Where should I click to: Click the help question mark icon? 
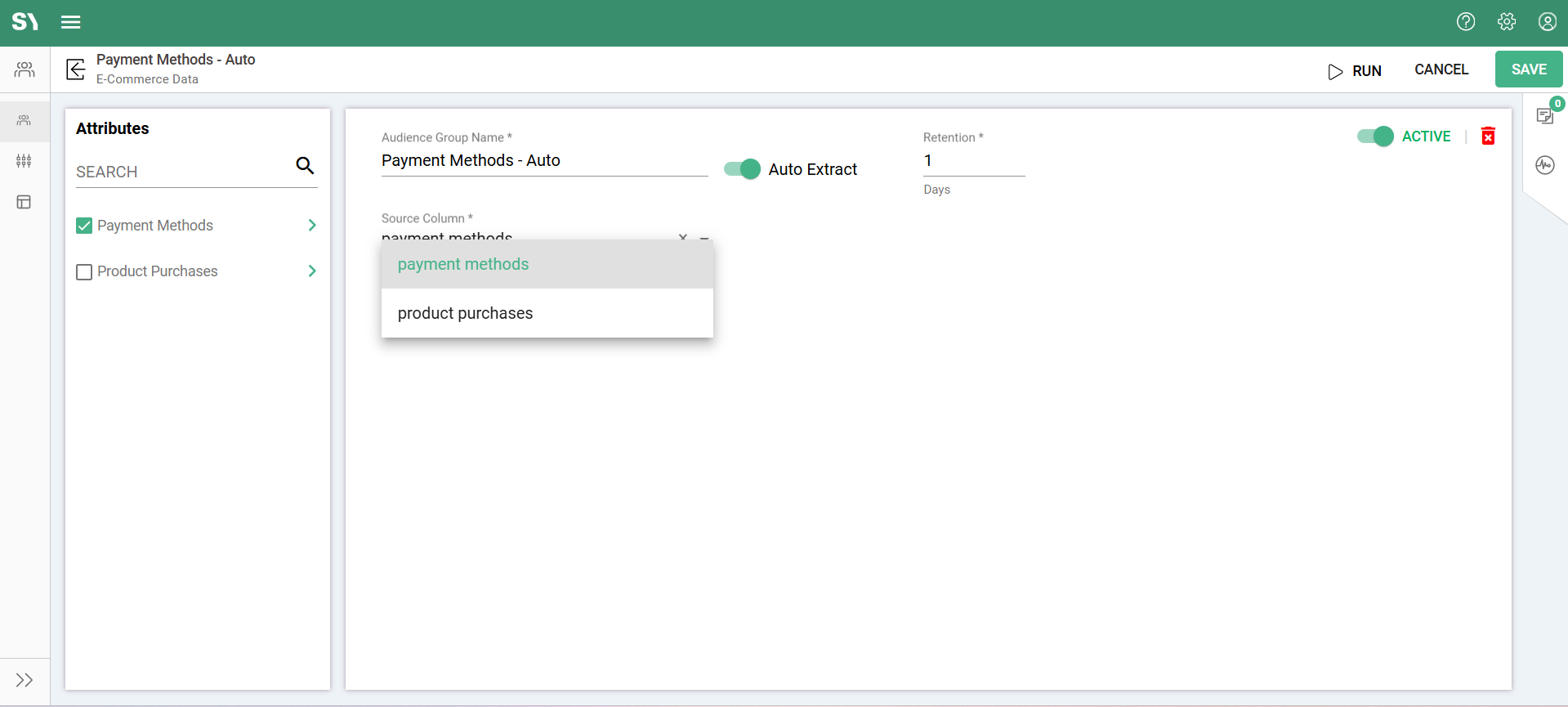coord(1466,22)
